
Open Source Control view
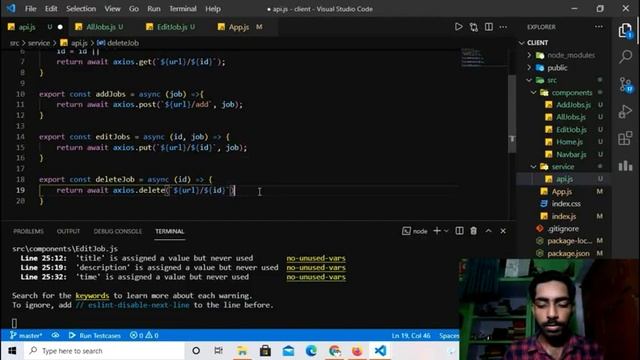(x=625, y=84)
